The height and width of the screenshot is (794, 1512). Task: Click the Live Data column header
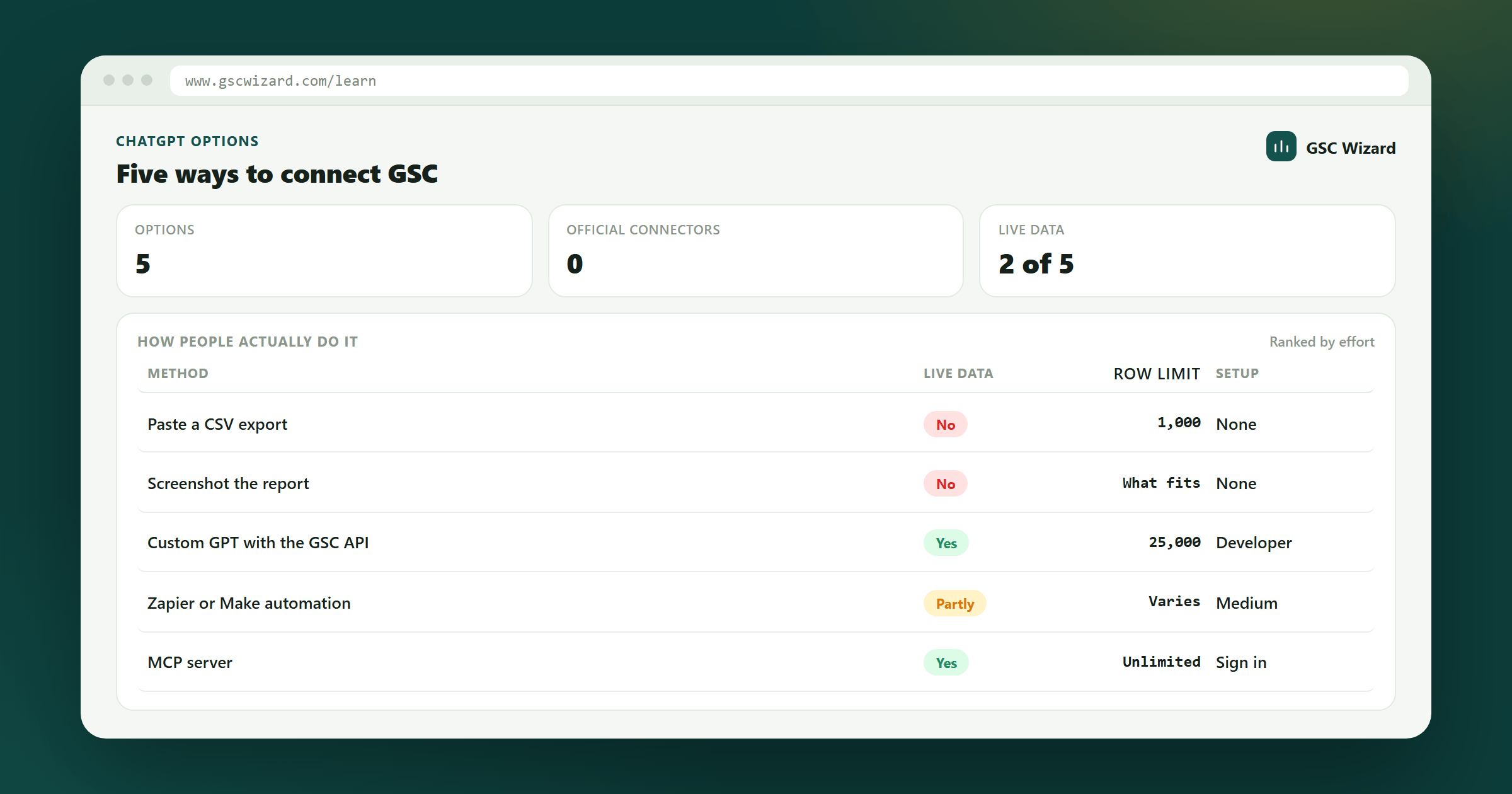(x=958, y=374)
